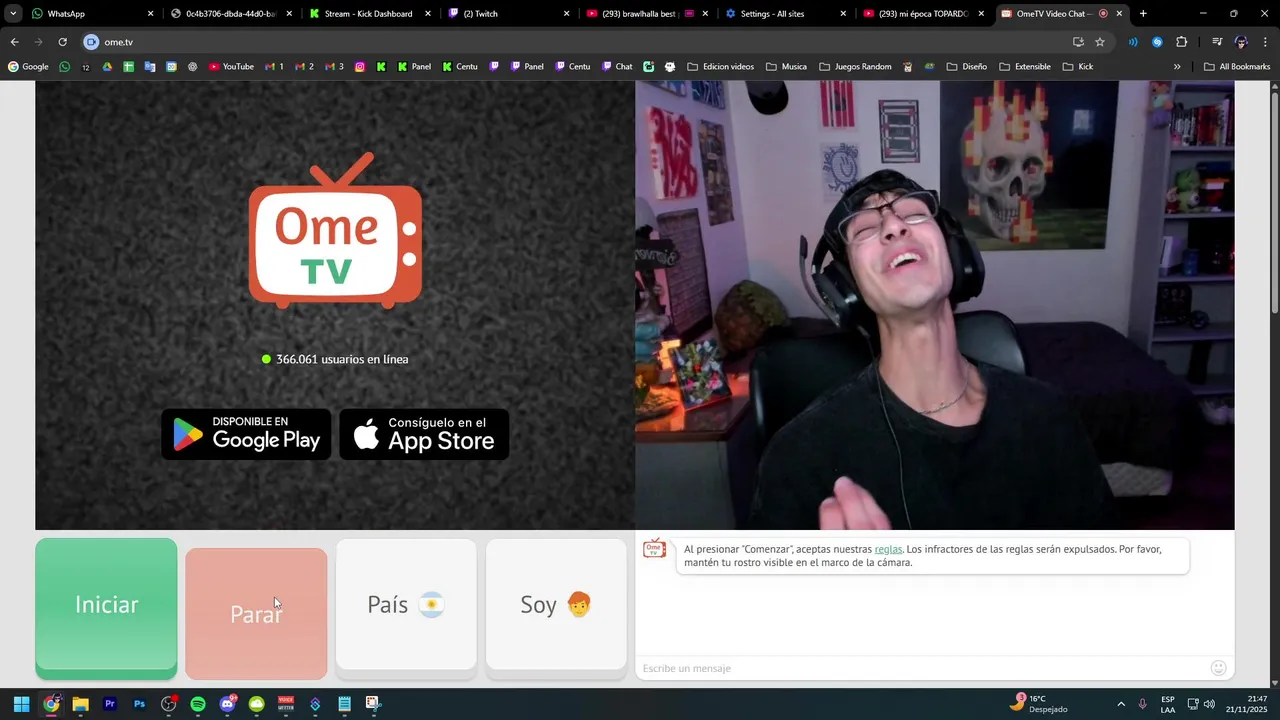Image resolution: width=1280 pixels, height=720 pixels.
Task: Open the Musica bookmark folder
Action: [786, 67]
